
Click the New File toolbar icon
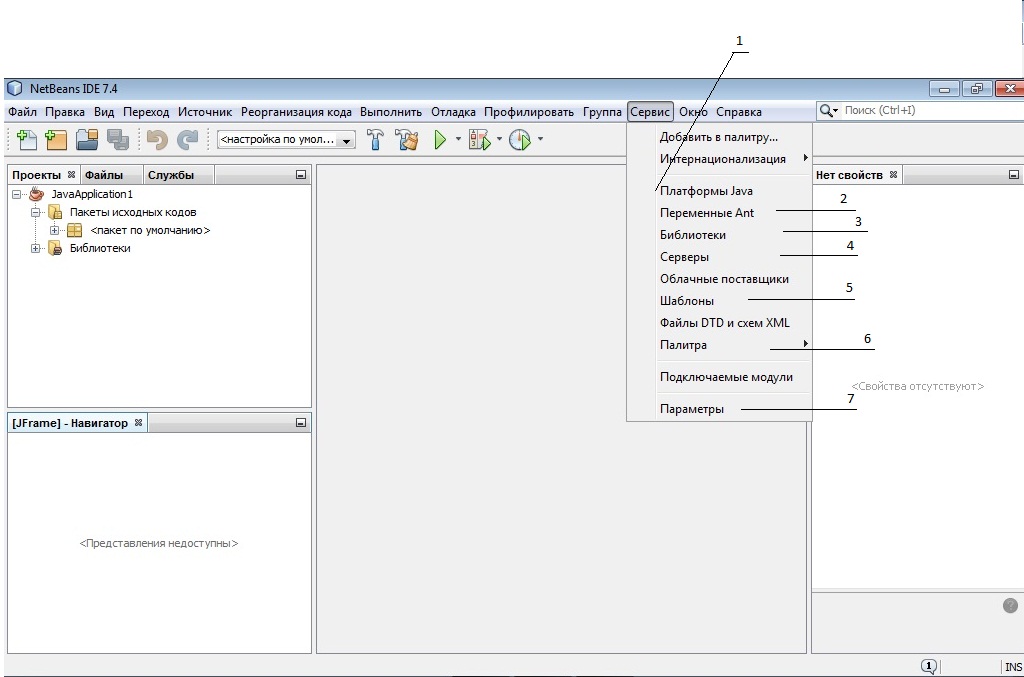(x=26, y=140)
